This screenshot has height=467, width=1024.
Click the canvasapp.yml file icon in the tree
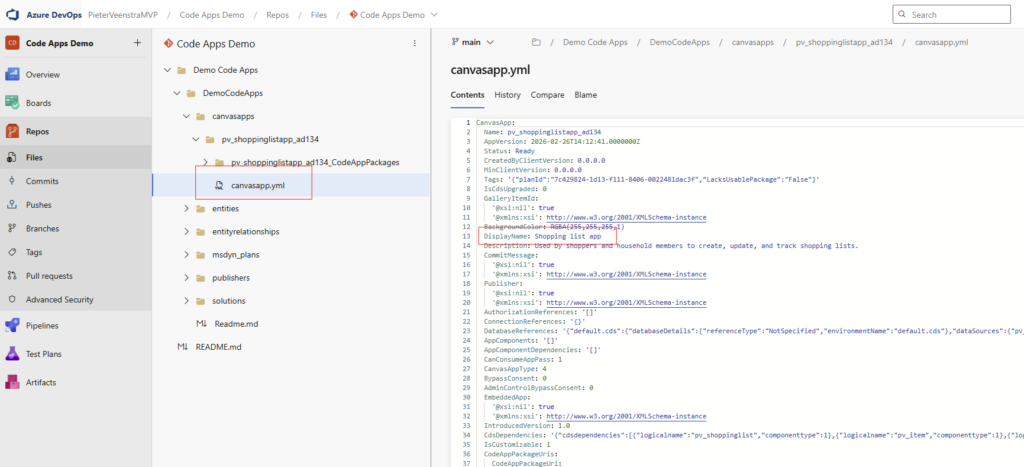click(220, 185)
